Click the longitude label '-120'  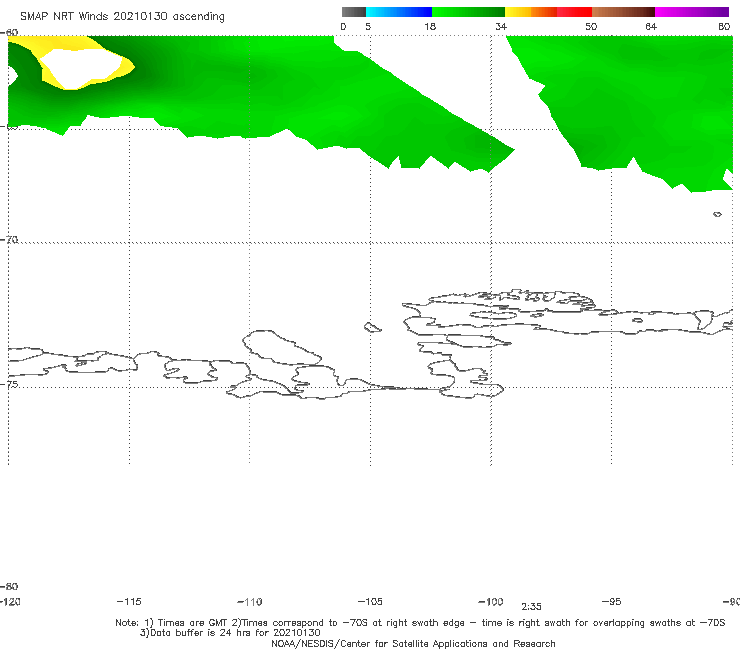[10, 602]
